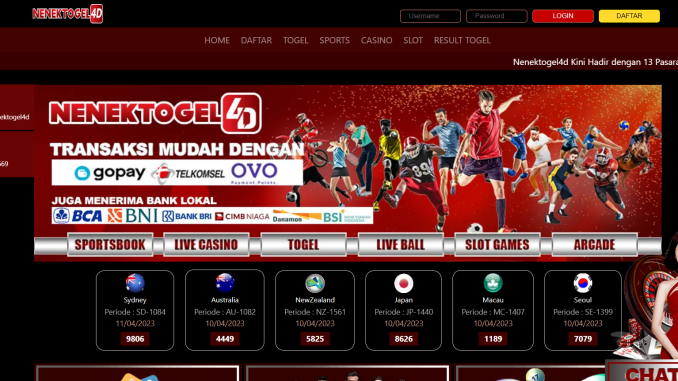Go to RESULT TOGEL in navigation
678x381 pixels.
[x=462, y=40]
